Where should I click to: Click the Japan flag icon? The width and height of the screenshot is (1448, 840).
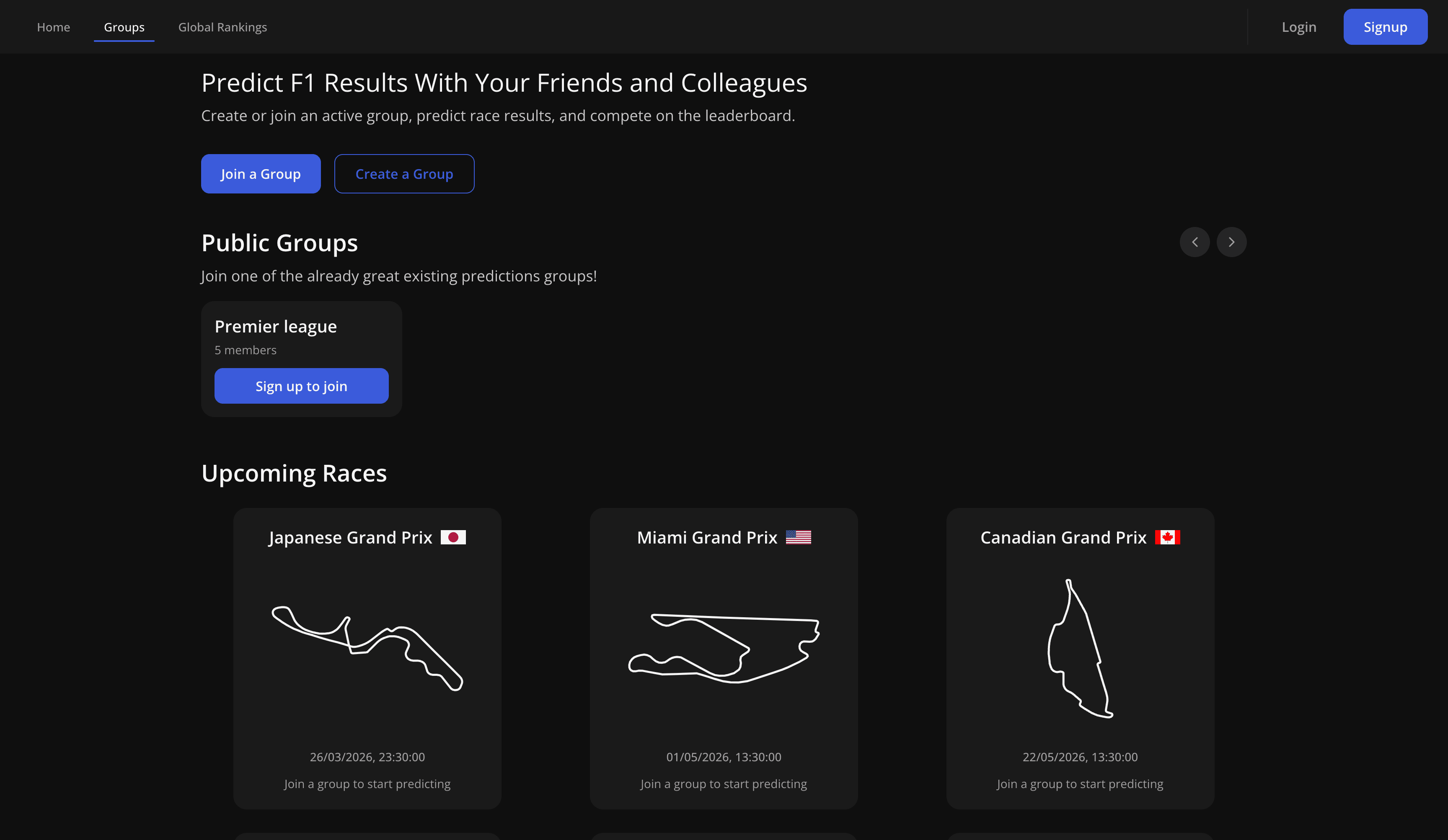[453, 537]
